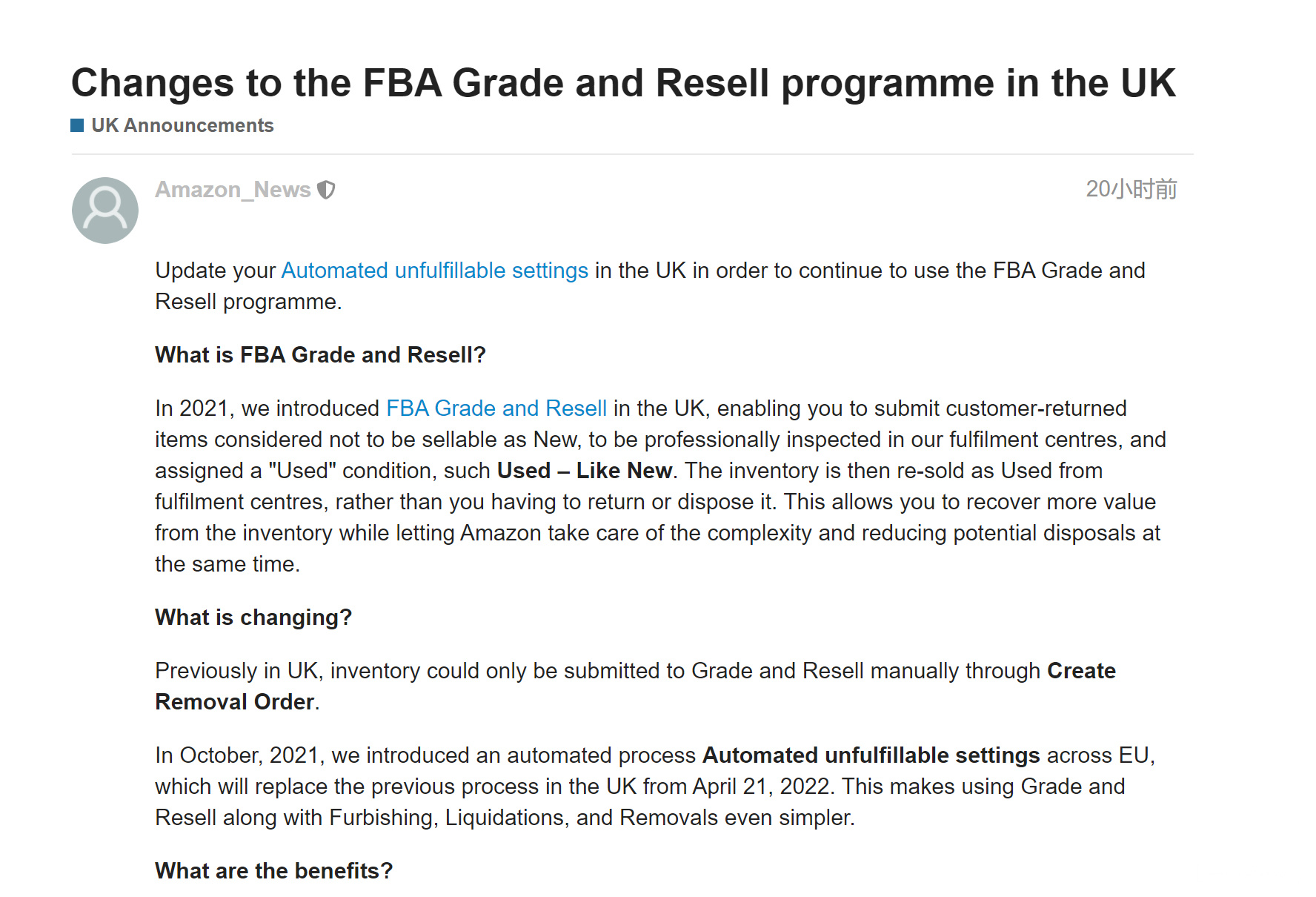
Task: Follow the blue FBA Grade and Resell link
Action: tap(496, 408)
